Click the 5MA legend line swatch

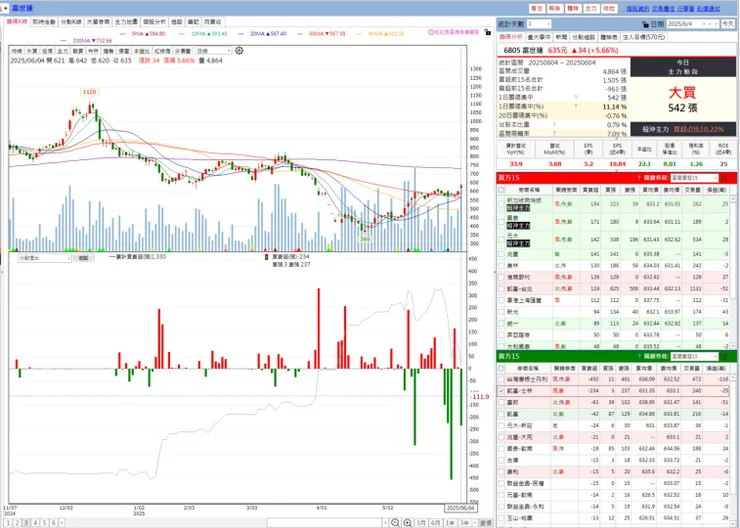(123, 34)
